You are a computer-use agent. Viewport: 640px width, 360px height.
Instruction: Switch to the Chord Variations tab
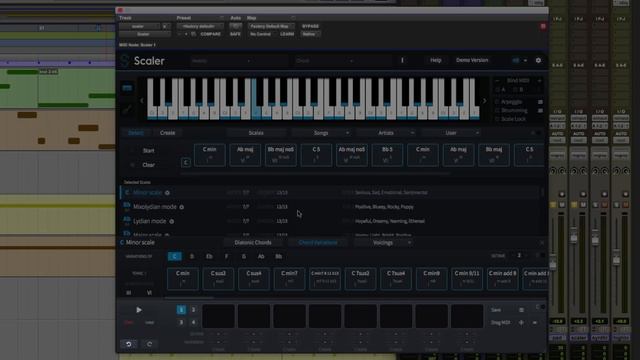point(318,243)
